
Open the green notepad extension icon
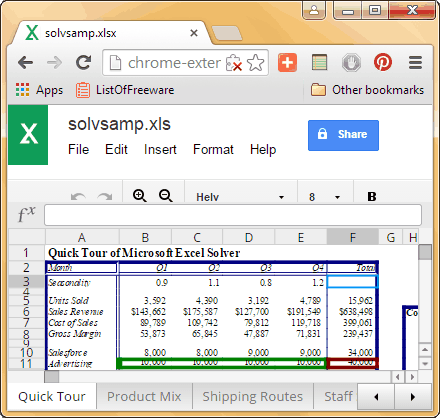[x=319, y=62]
